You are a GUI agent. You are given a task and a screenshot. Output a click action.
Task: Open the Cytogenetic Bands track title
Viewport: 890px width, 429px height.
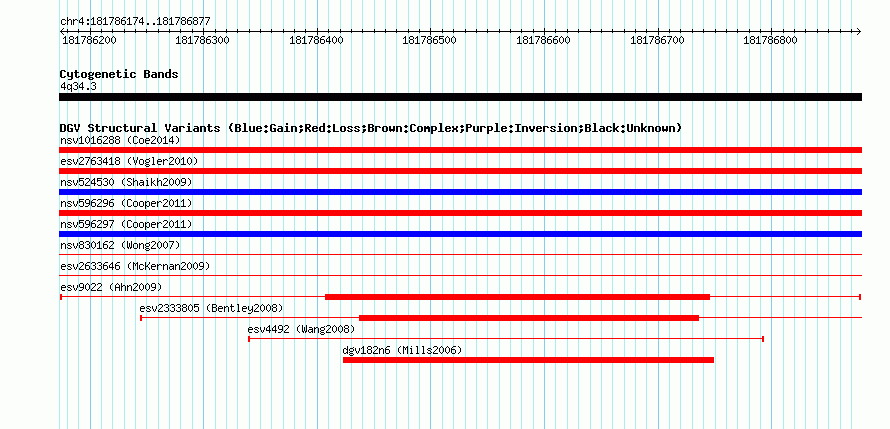(119, 74)
